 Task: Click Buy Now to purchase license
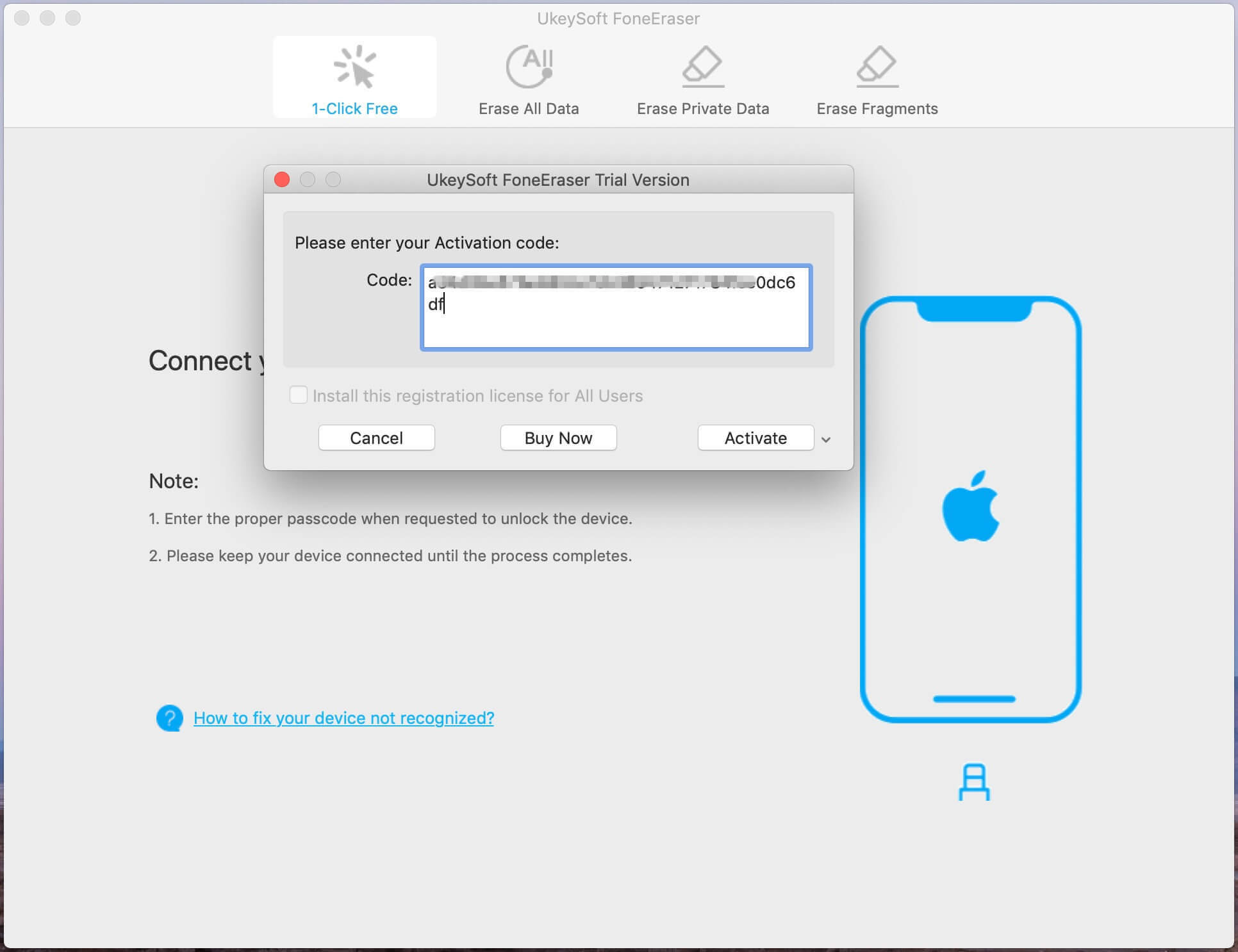point(557,437)
